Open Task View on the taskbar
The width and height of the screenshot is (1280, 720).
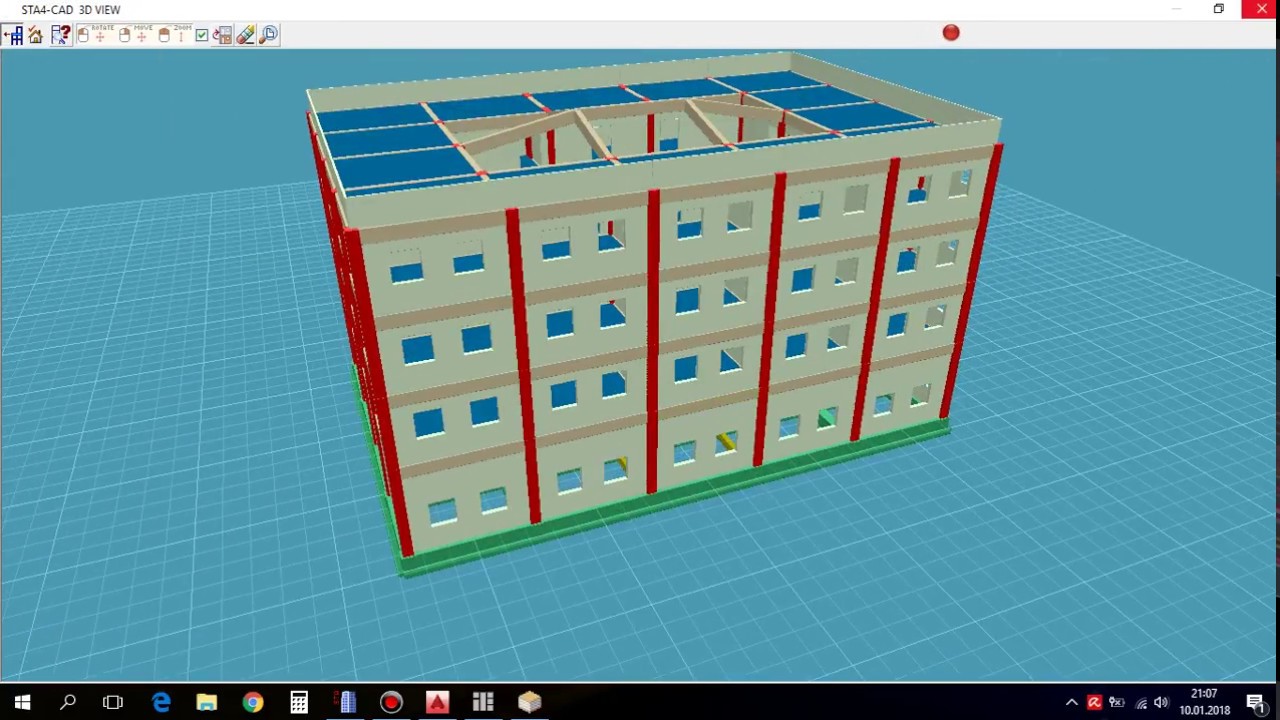click(x=113, y=703)
